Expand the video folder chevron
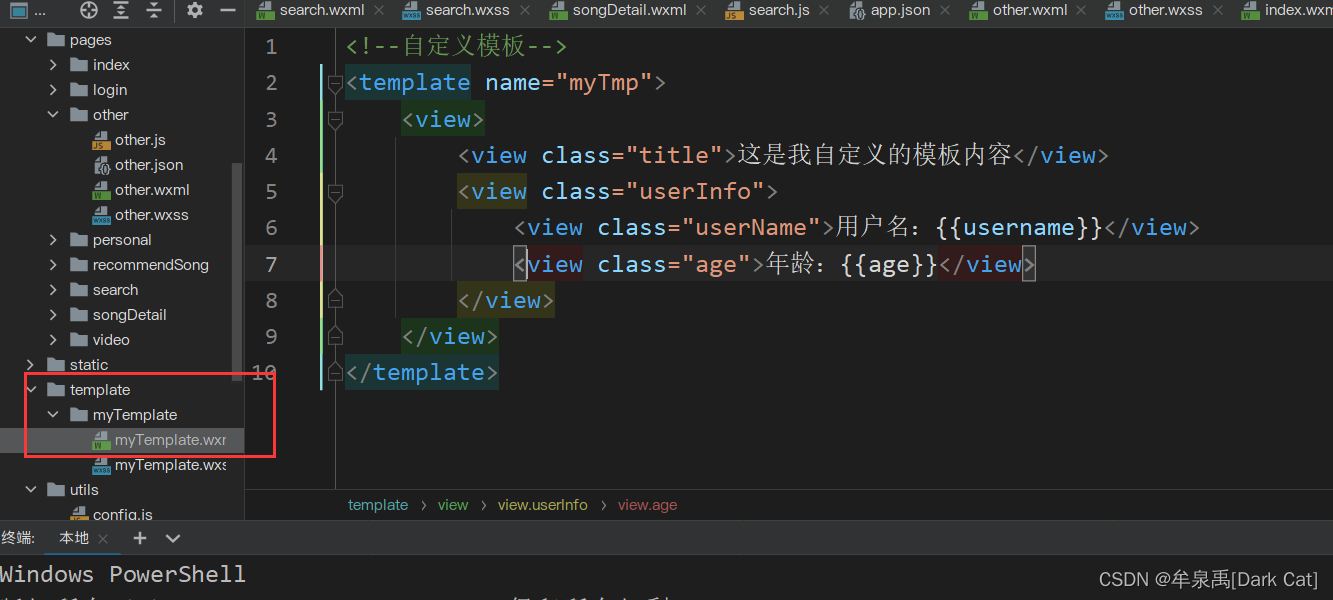 click(x=54, y=340)
